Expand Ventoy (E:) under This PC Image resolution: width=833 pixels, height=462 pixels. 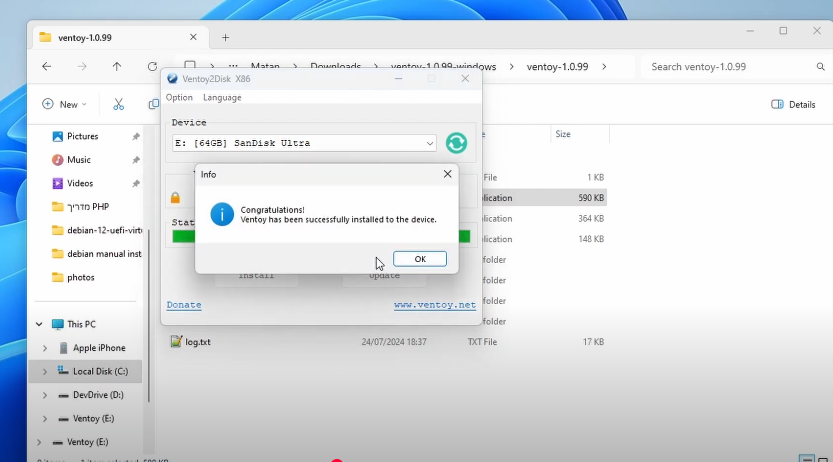pyautogui.click(x=45, y=418)
